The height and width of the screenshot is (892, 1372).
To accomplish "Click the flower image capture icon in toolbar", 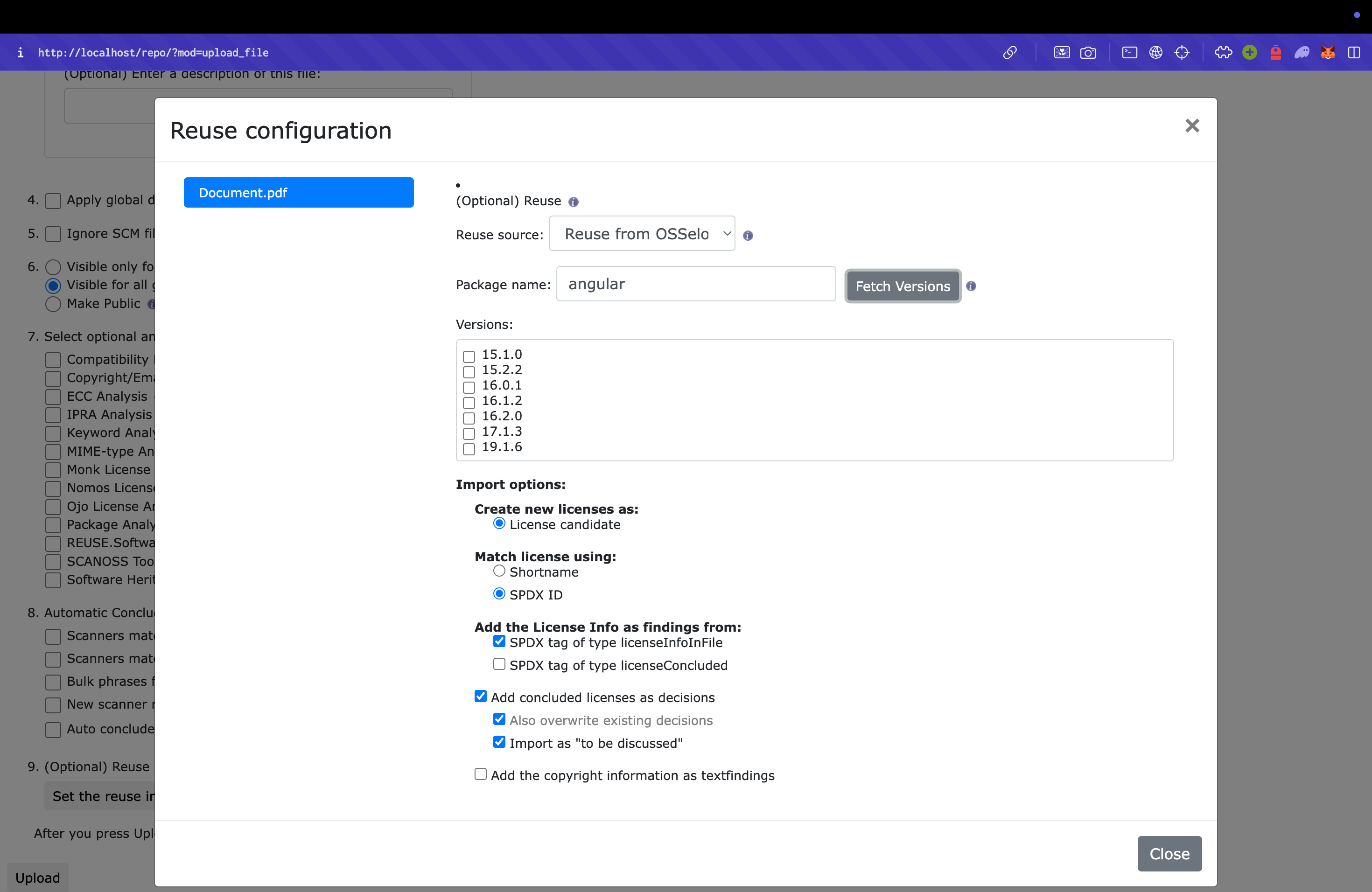I will pyautogui.click(x=1062, y=52).
